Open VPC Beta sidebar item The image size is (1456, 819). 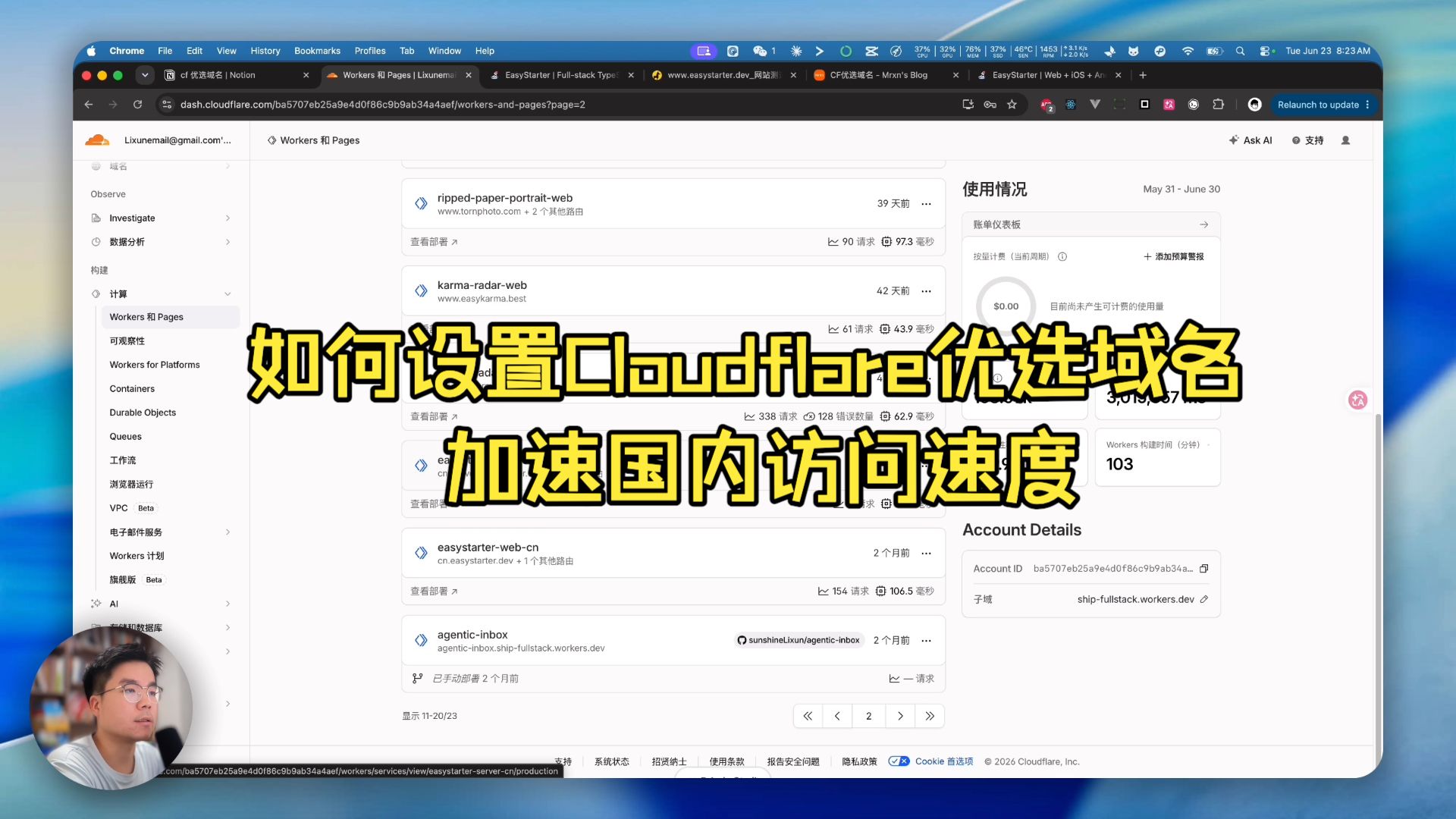[132, 508]
